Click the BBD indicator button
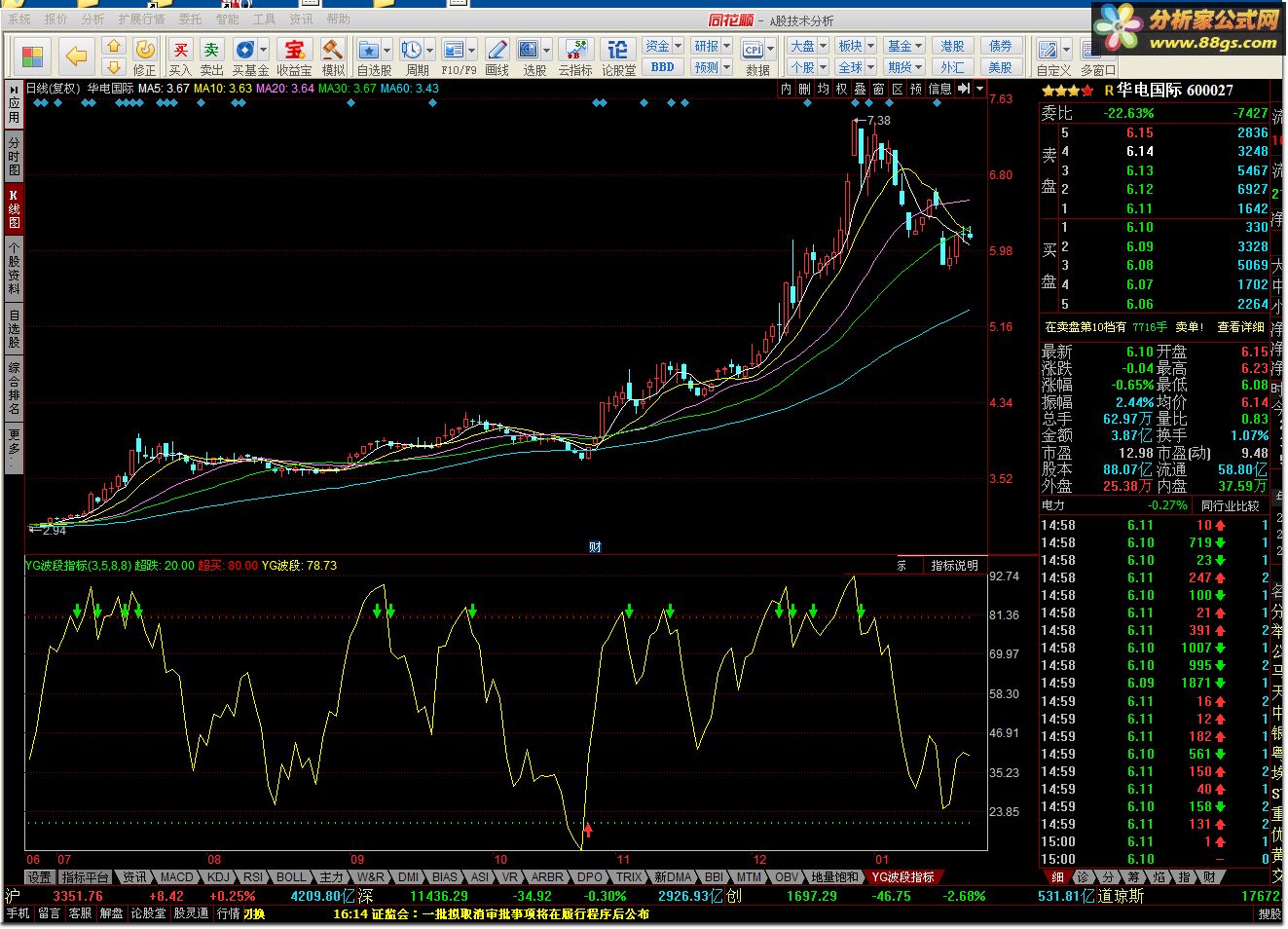Image resolution: width=1288 pixels, height=929 pixels. coord(662,67)
